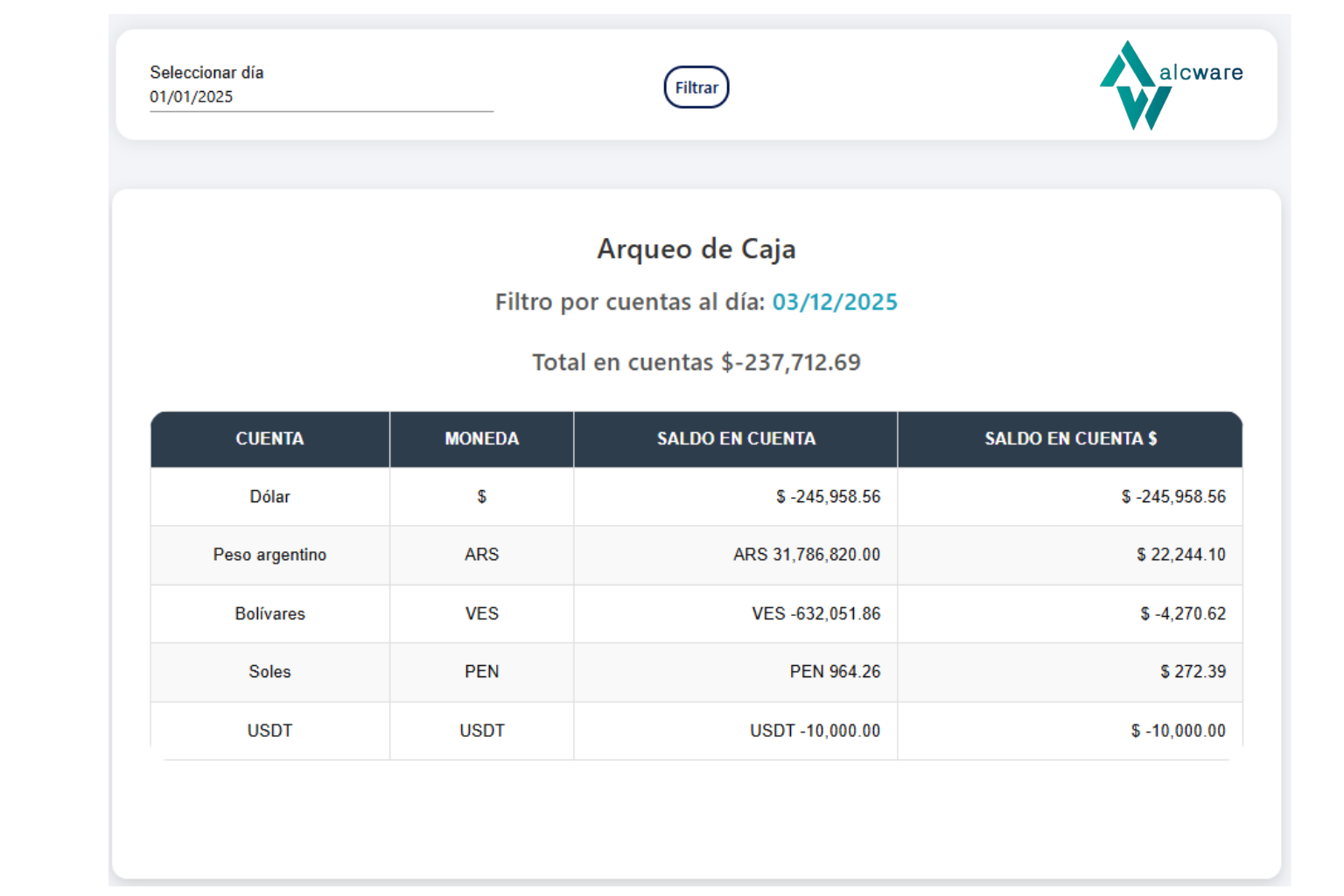Select the Soles account row

[x=269, y=672]
